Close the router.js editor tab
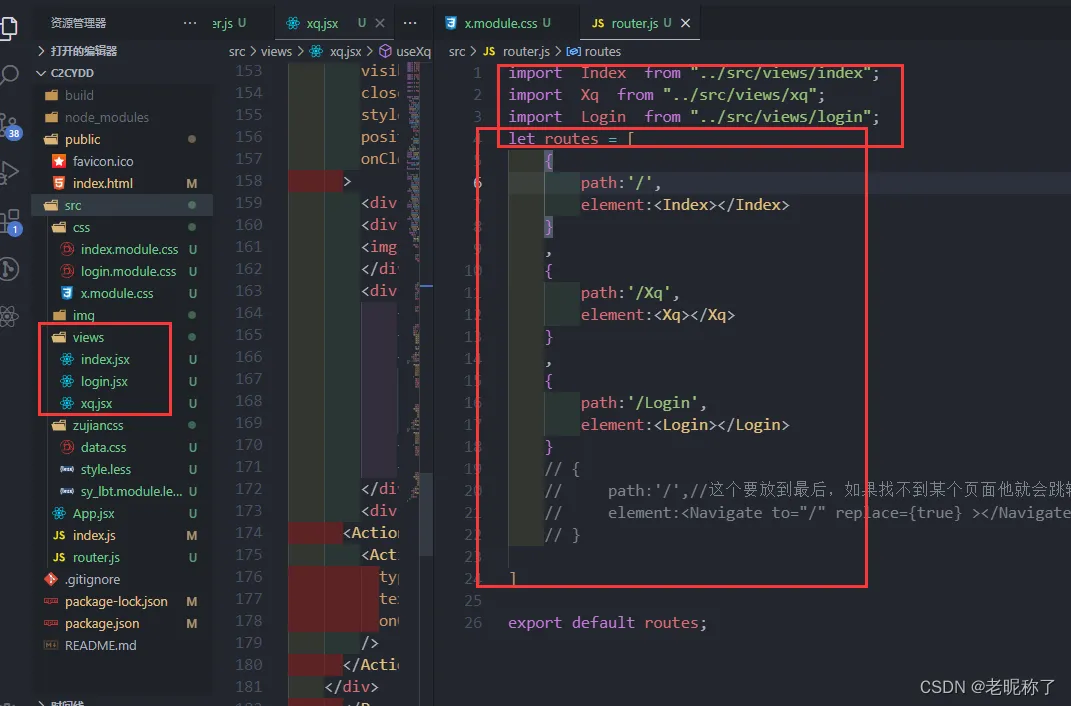1071x706 pixels. click(x=685, y=23)
